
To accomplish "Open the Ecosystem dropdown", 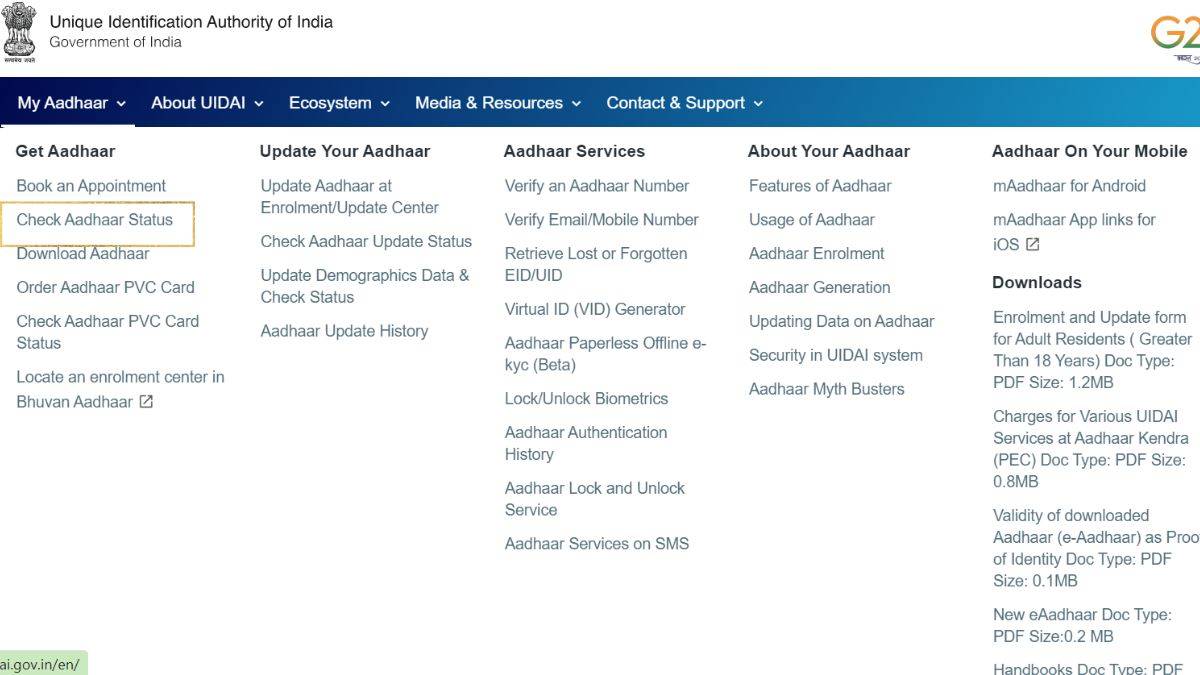I will pyautogui.click(x=339, y=103).
